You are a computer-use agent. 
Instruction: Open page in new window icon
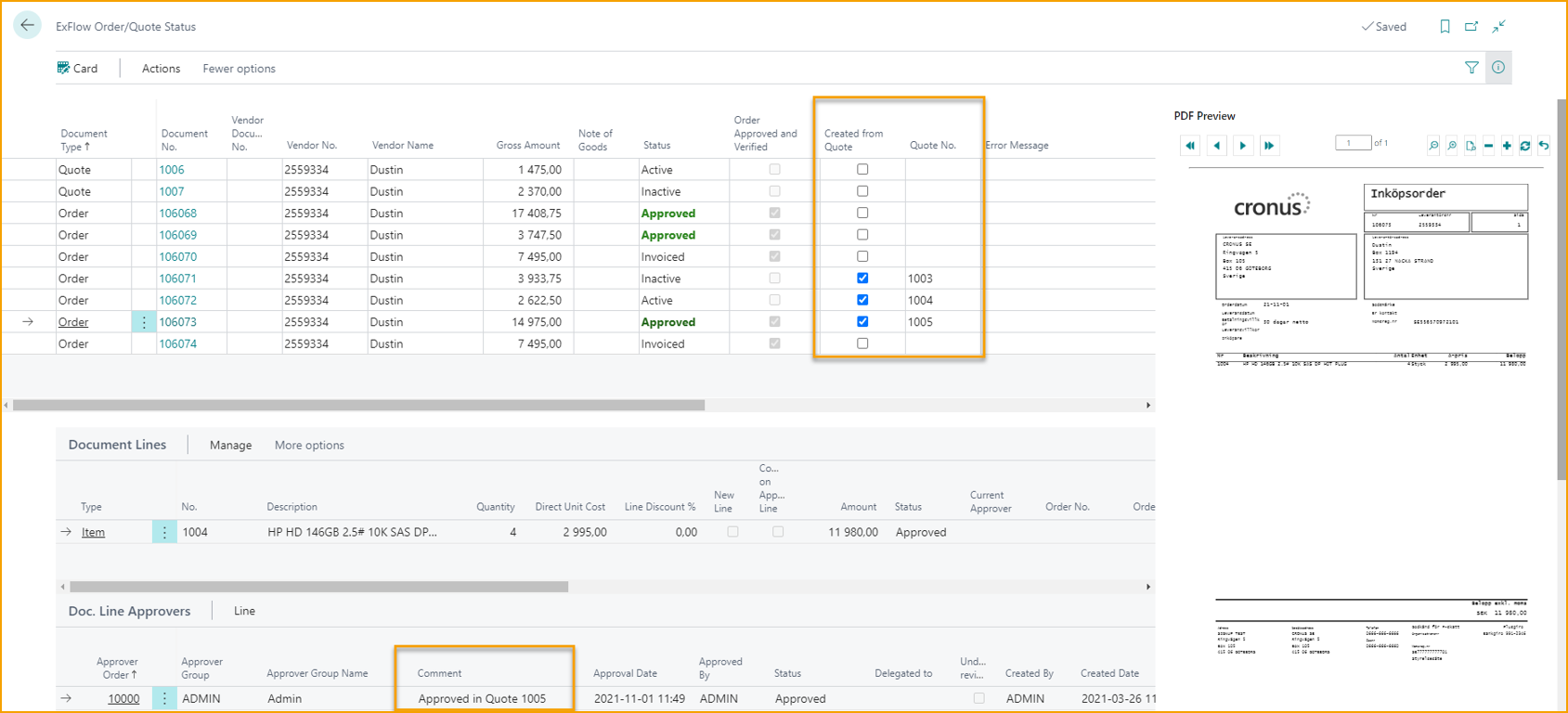coord(1471,27)
